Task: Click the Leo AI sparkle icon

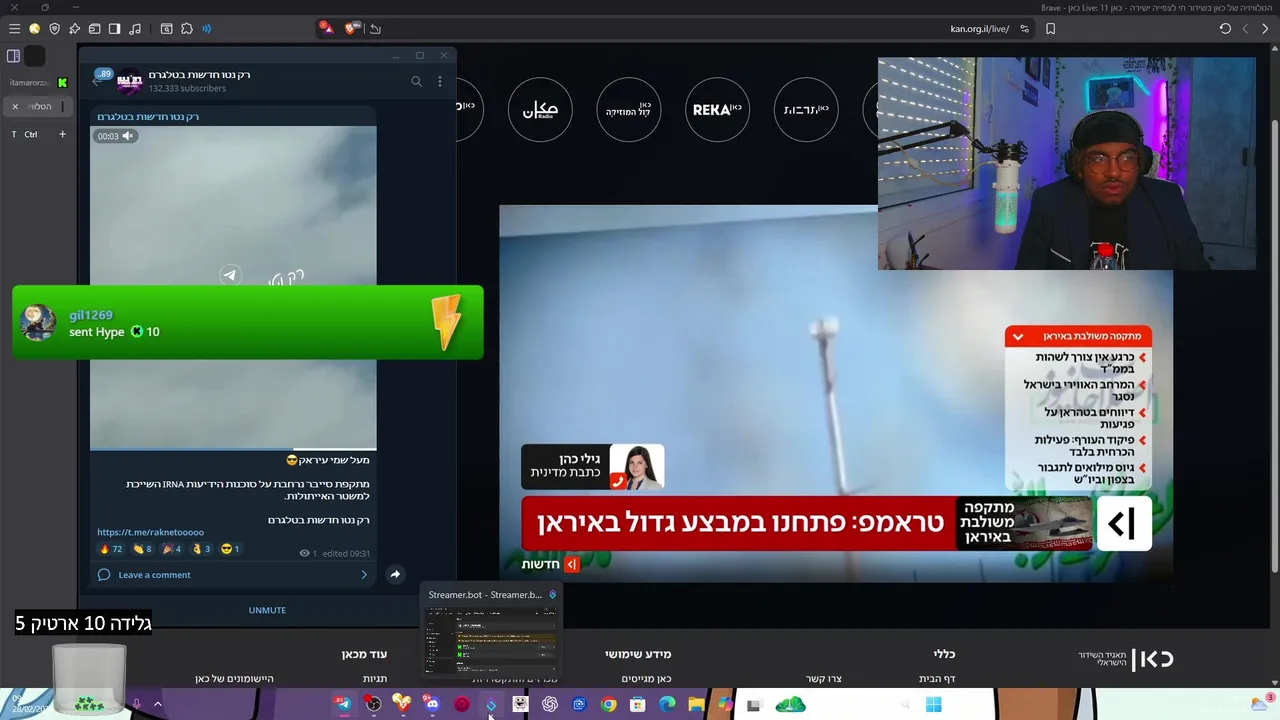Action: point(75,29)
